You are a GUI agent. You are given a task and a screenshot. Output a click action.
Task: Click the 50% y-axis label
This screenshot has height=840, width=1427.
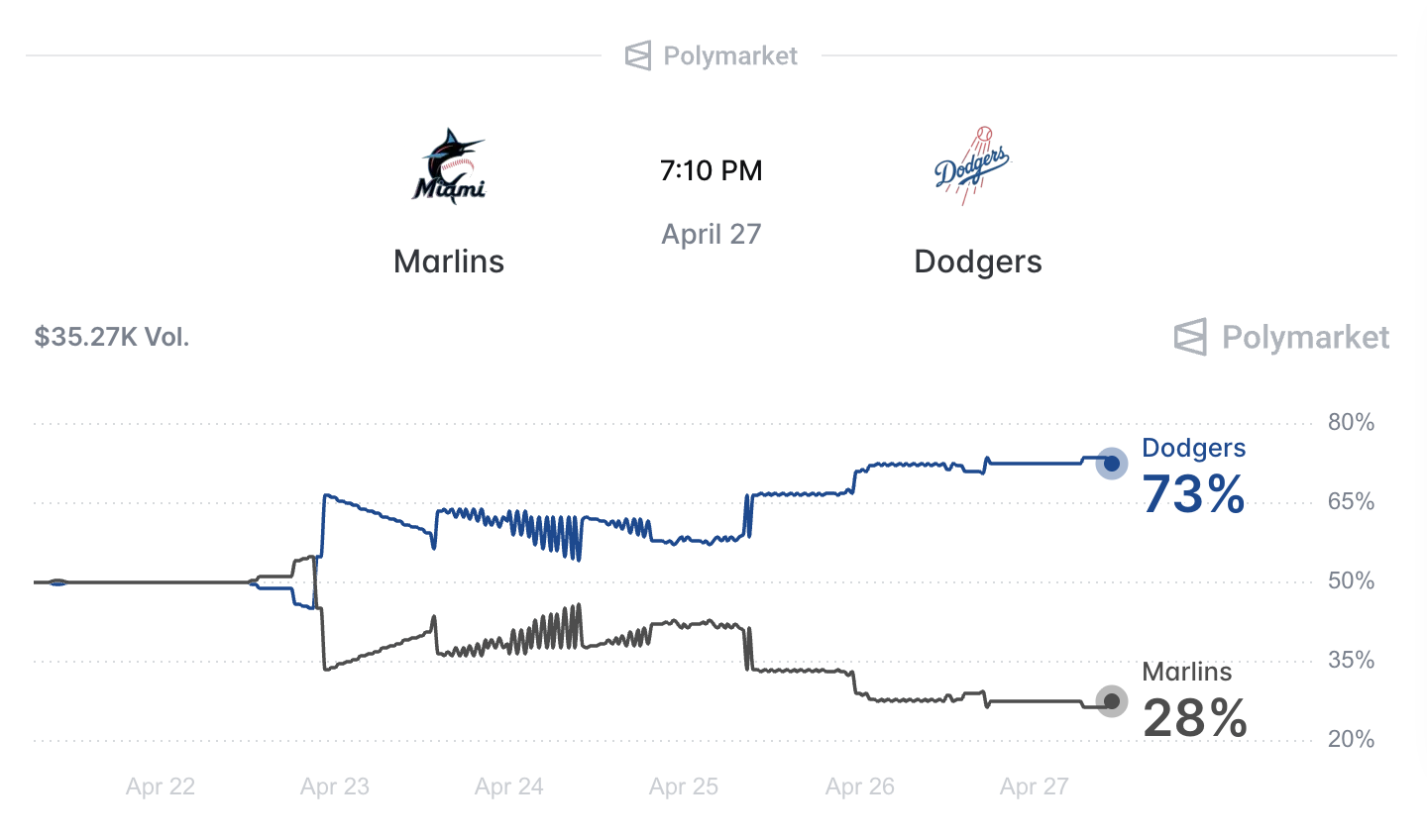[x=1351, y=580]
